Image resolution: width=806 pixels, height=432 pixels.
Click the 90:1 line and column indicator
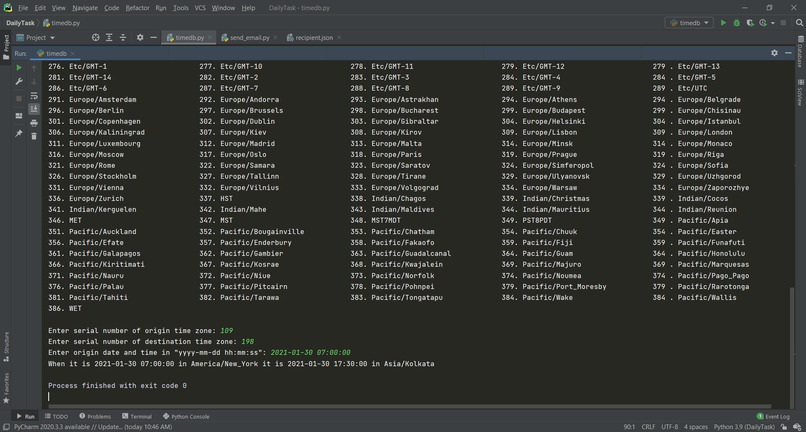click(629, 427)
